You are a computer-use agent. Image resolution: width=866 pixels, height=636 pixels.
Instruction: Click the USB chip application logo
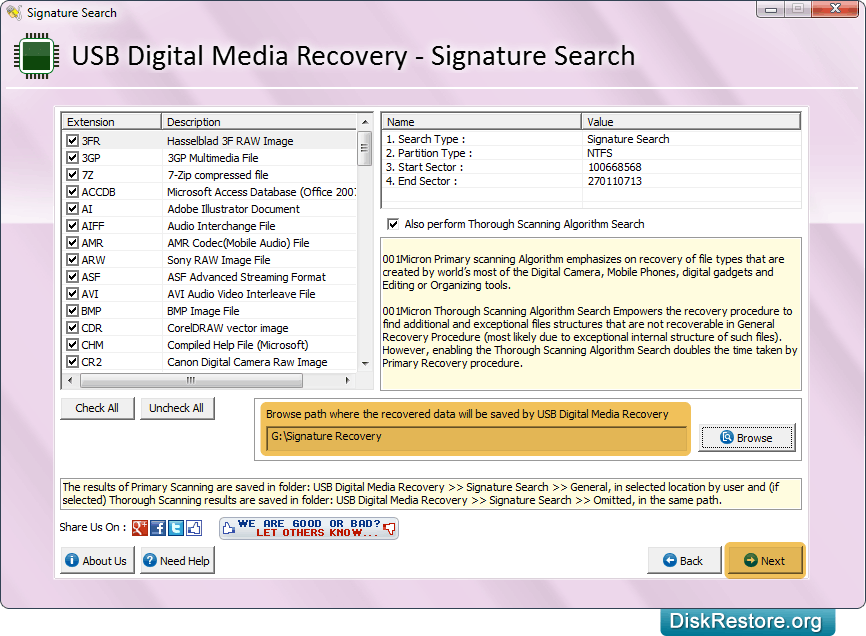pos(36,56)
